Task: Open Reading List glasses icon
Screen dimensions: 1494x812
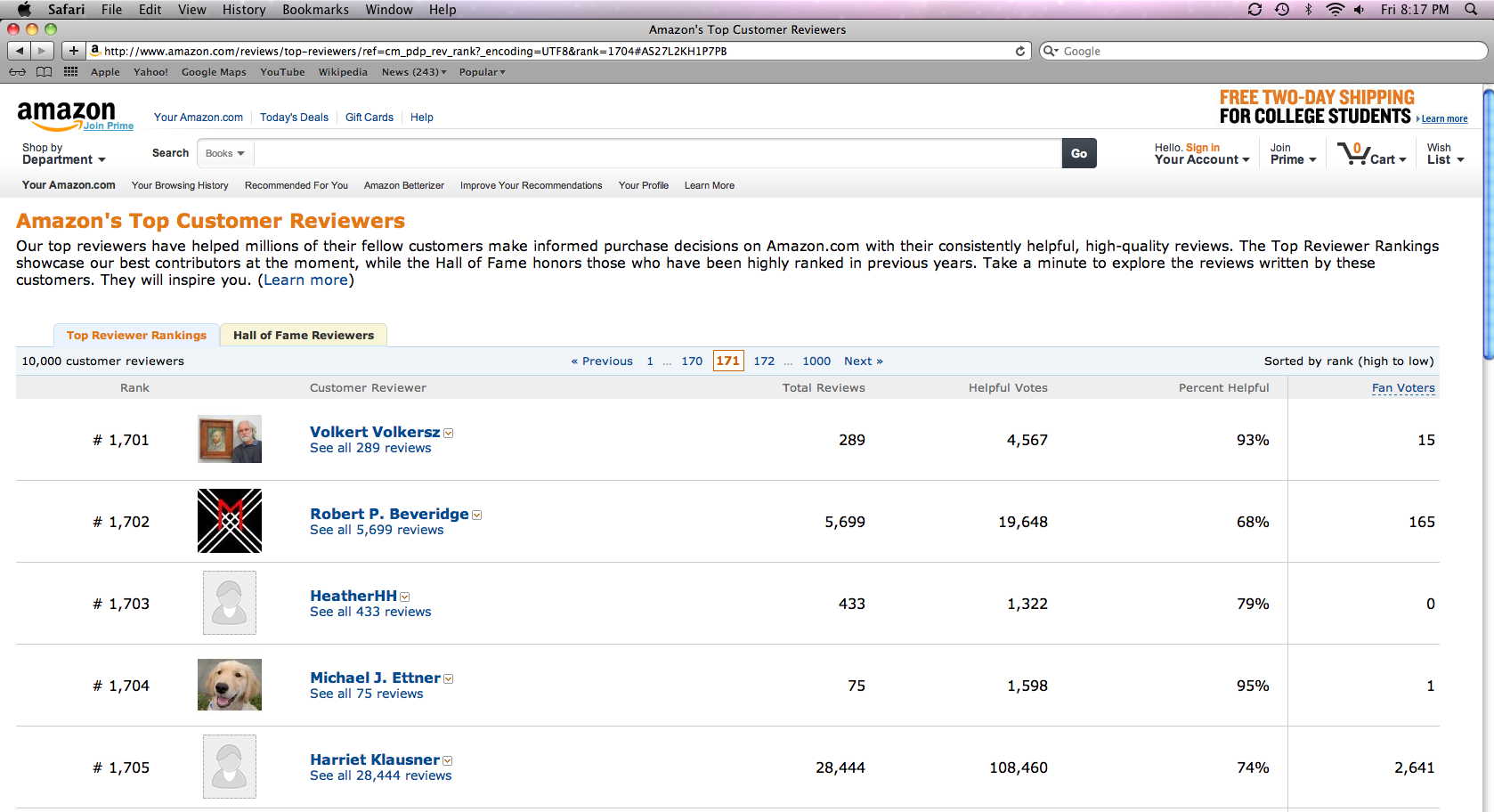Action: (x=18, y=72)
